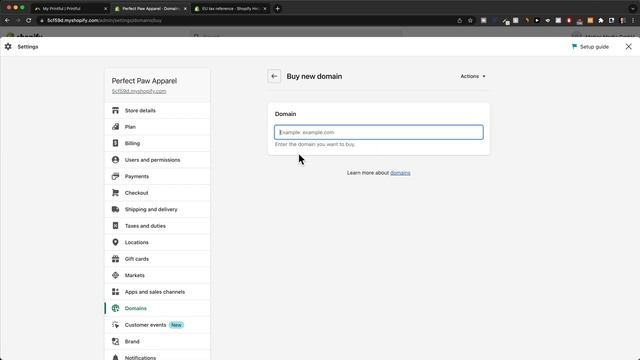Viewport: 640px width, 360px height.
Task: Select the Domains globe icon
Action: tap(116, 309)
